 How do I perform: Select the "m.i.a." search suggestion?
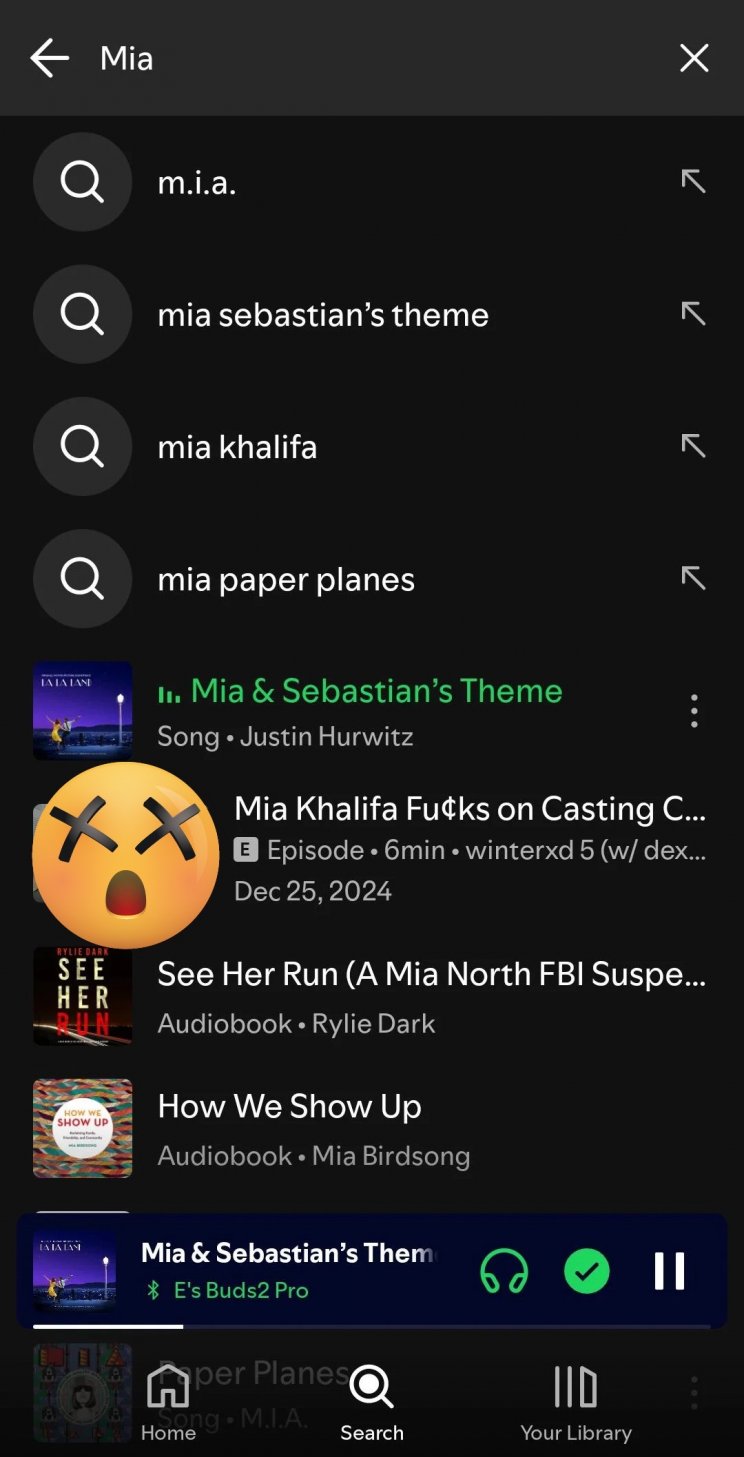372,182
